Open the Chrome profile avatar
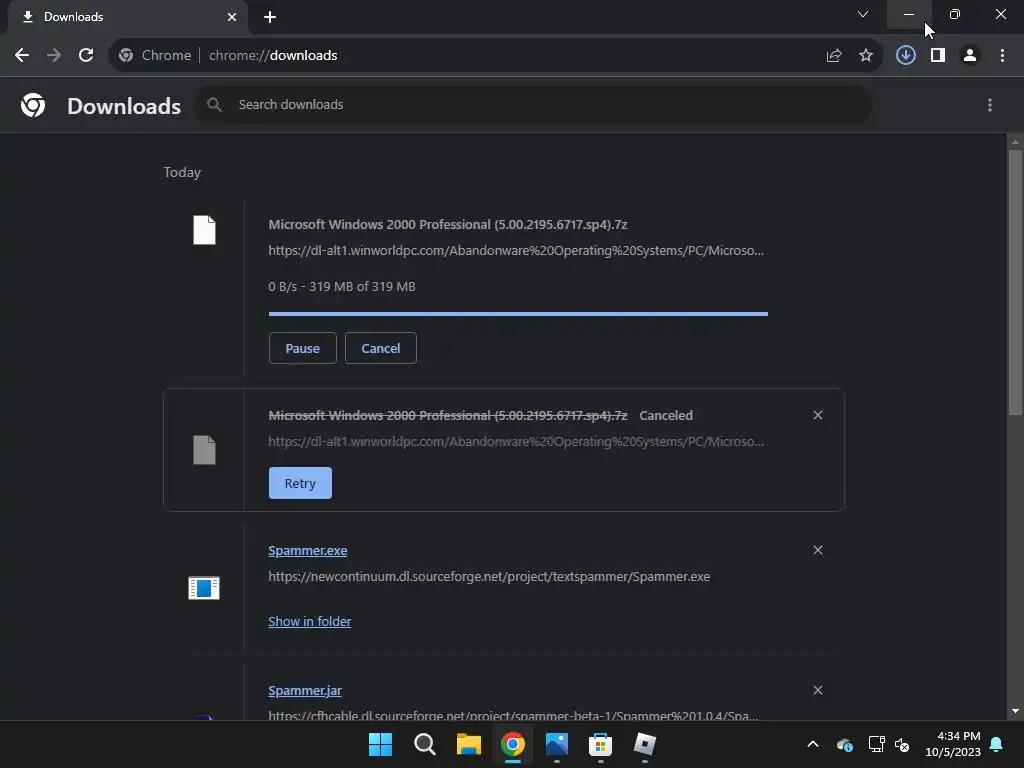 pyautogui.click(x=970, y=56)
